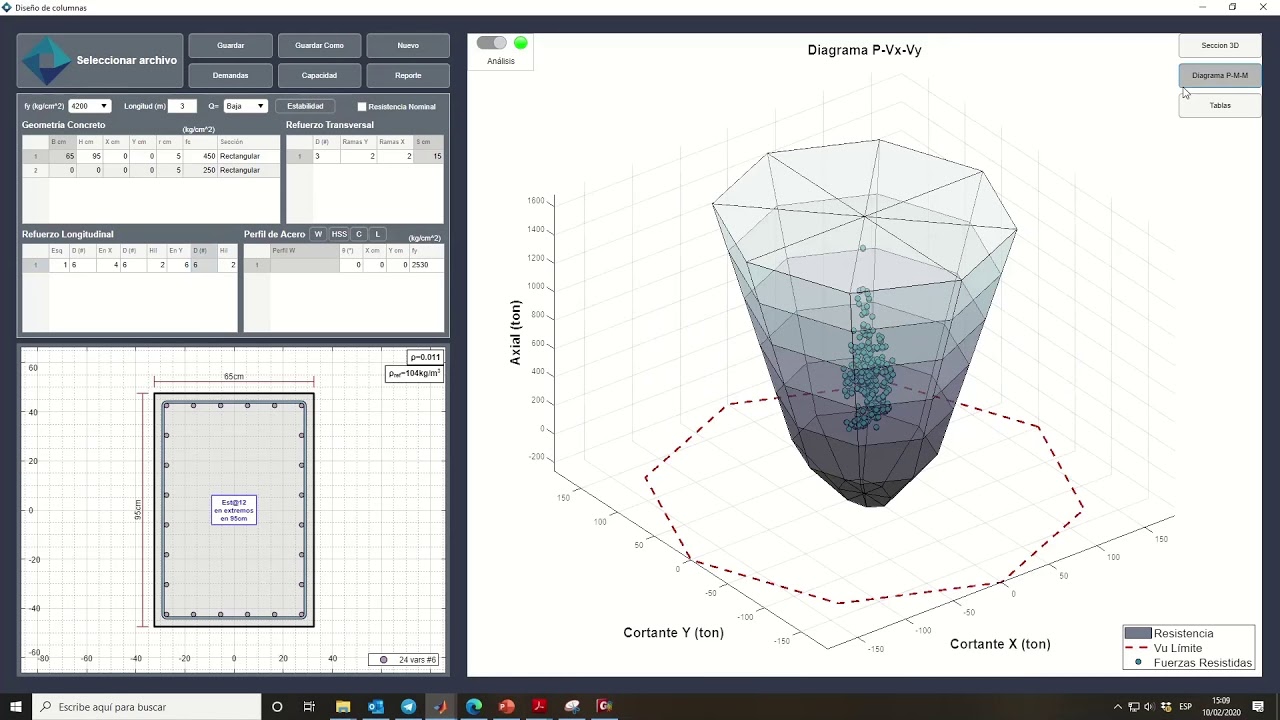The height and width of the screenshot is (720, 1280).
Task: Select the W steel profile type
Action: coord(318,234)
